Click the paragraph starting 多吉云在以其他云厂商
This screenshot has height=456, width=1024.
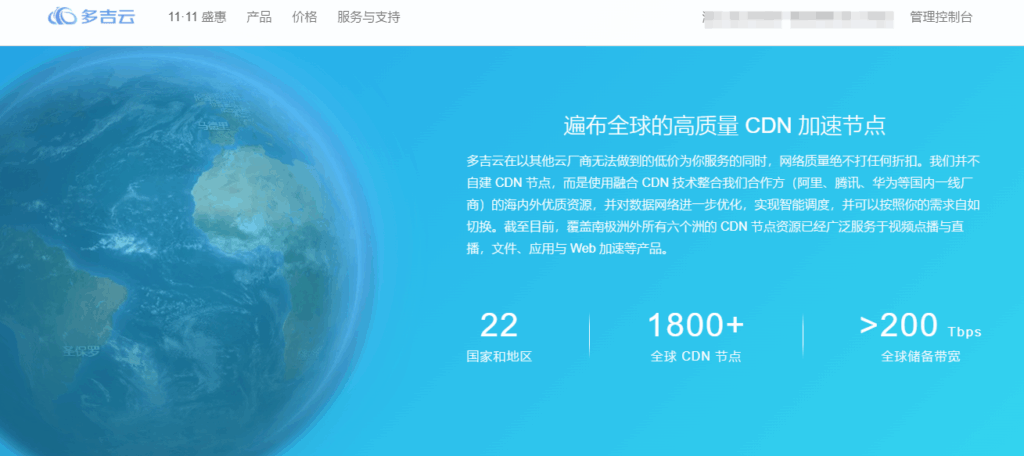point(724,204)
